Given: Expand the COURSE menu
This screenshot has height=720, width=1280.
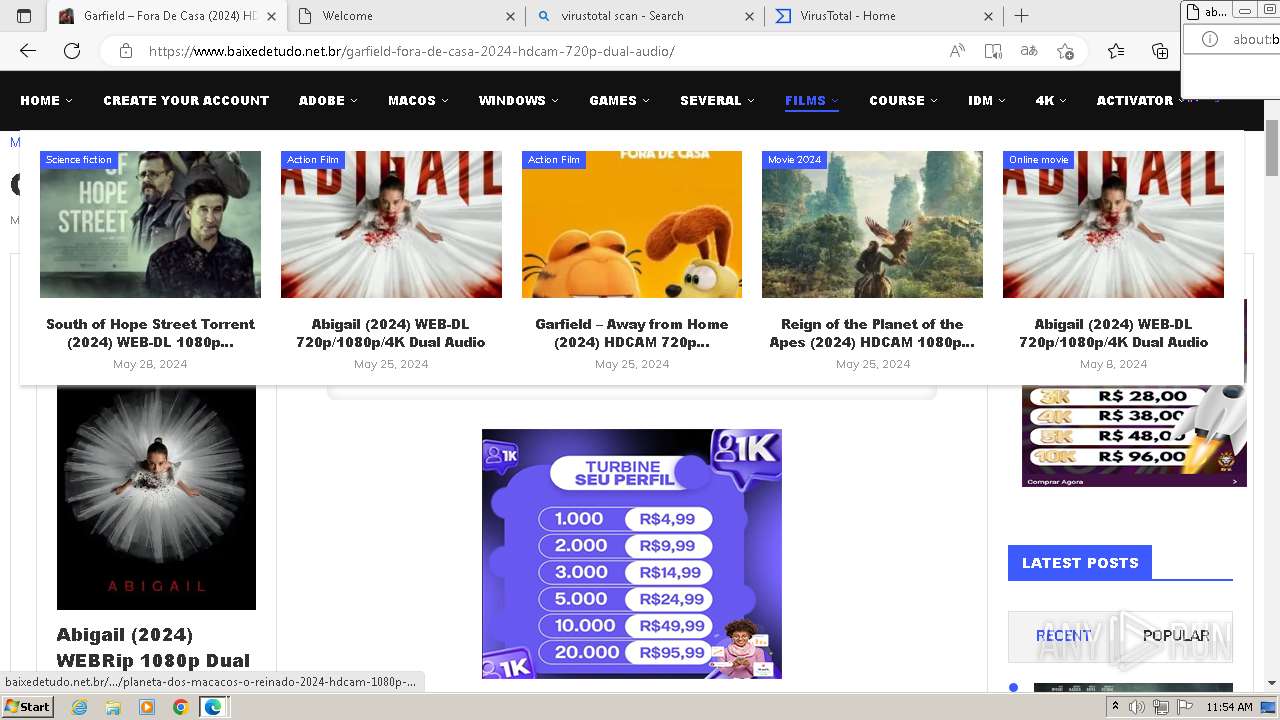Looking at the screenshot, I should coord(903,100).
